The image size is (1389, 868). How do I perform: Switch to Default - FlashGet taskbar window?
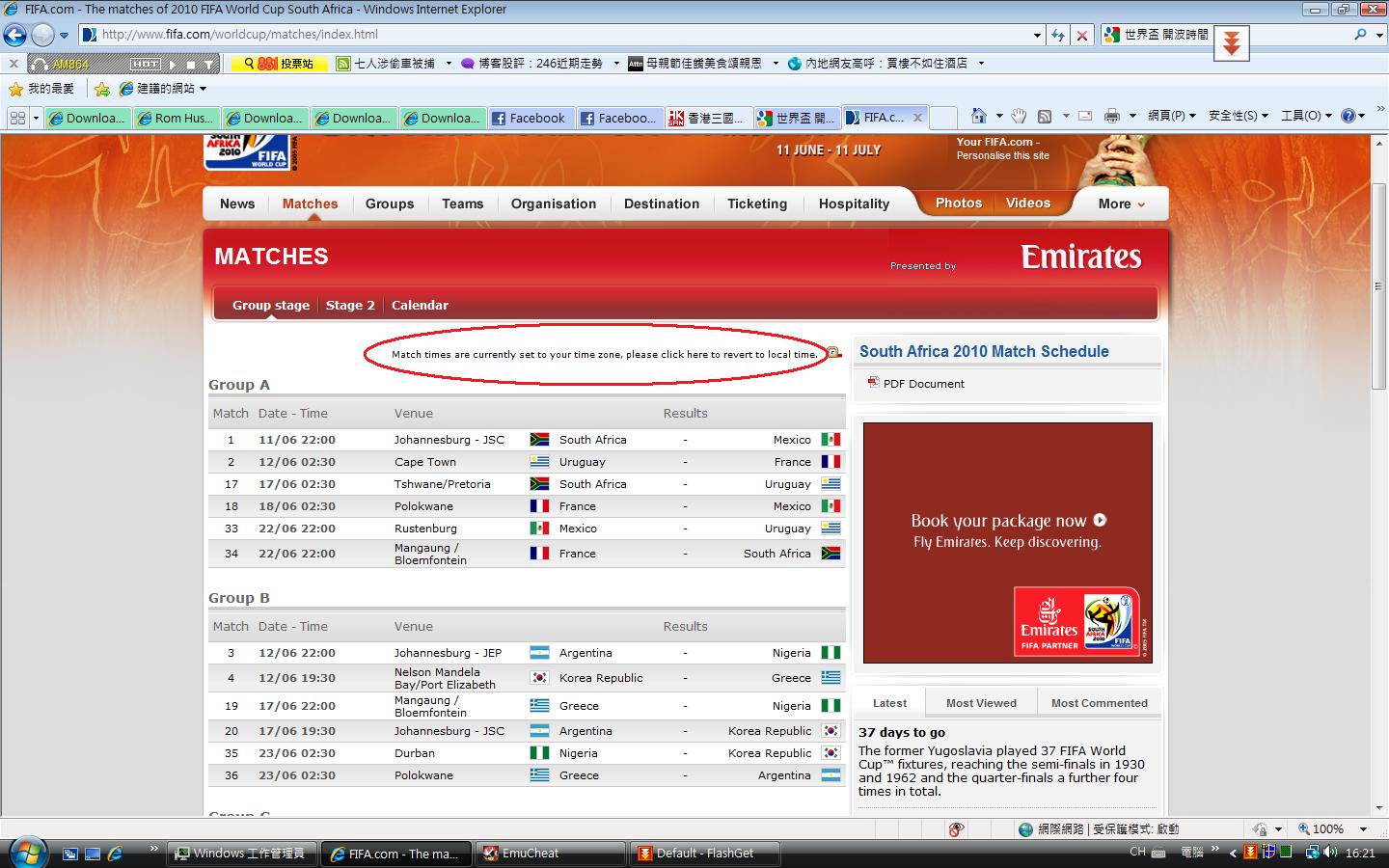point(705,854)
